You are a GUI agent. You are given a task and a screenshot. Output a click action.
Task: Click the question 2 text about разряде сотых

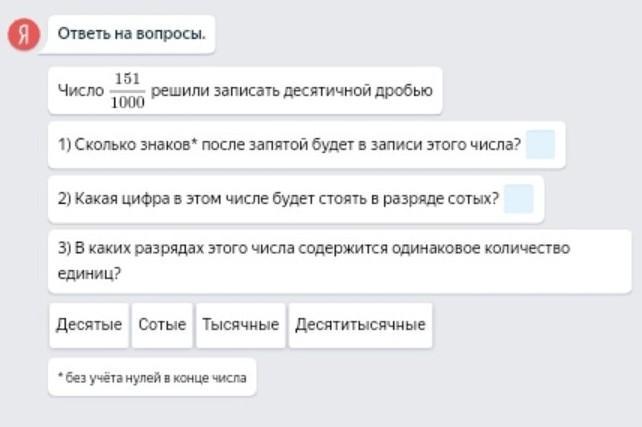point(280,198)
